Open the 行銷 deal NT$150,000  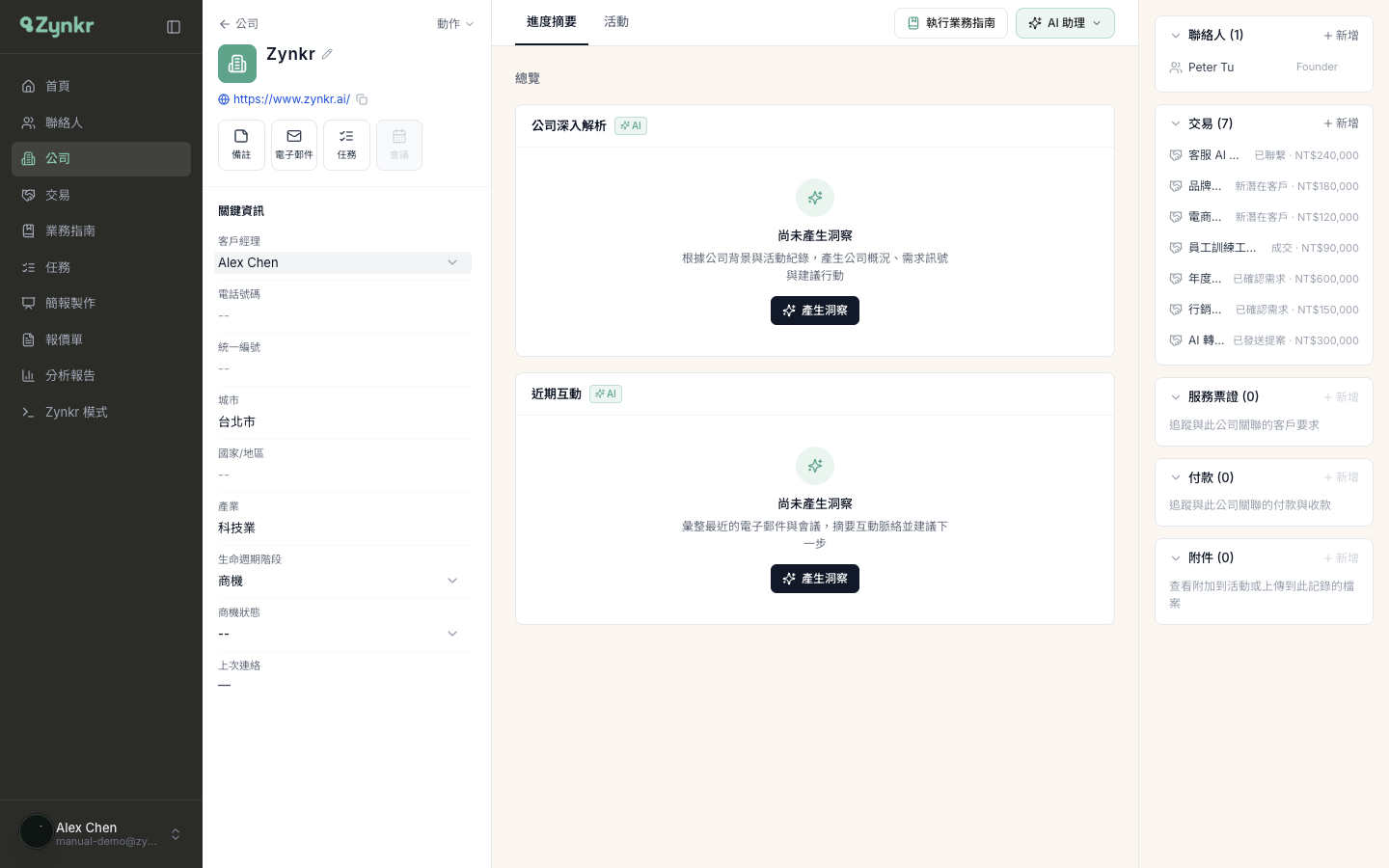tap(1264, 310)
